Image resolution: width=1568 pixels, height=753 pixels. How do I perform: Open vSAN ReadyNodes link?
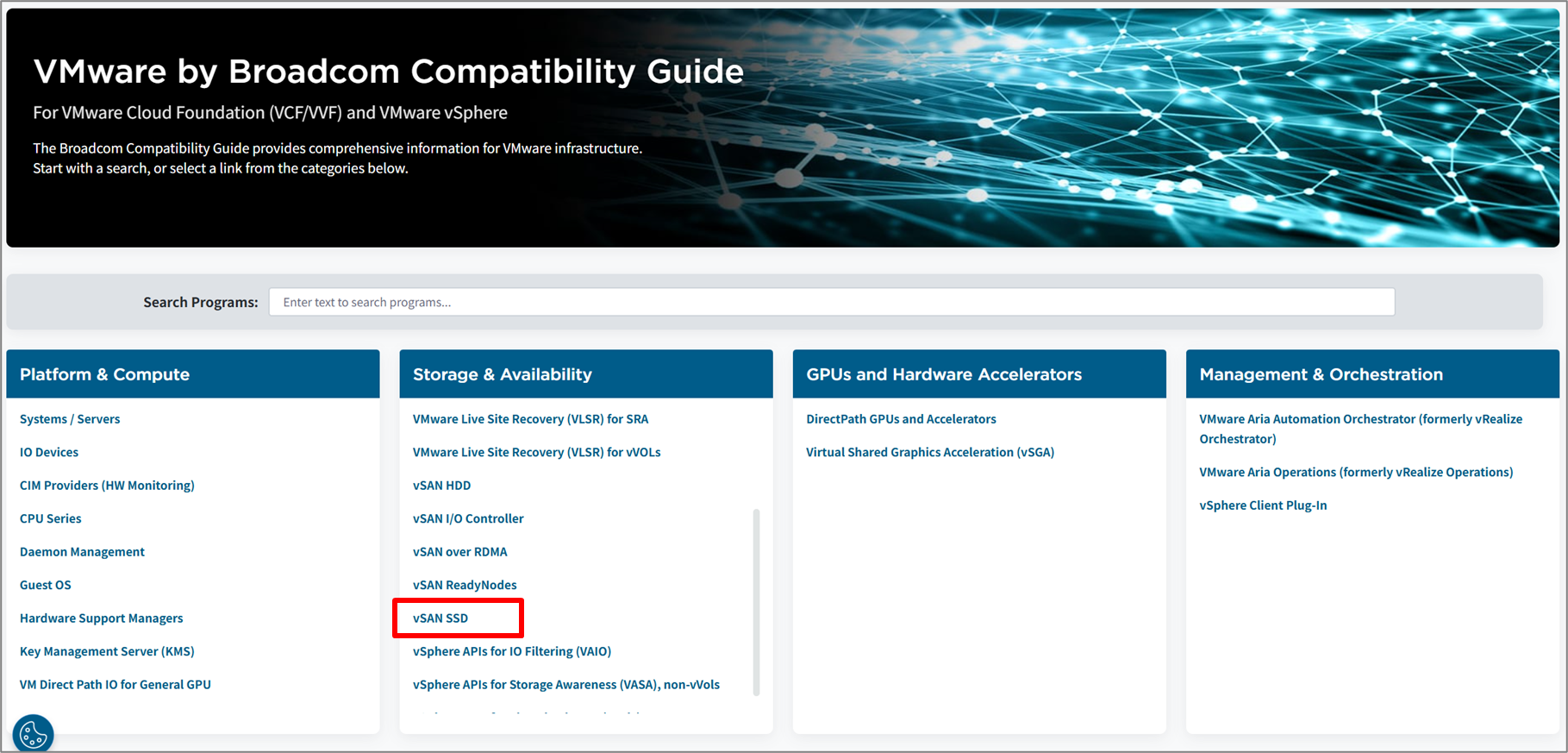click(465, 585)
